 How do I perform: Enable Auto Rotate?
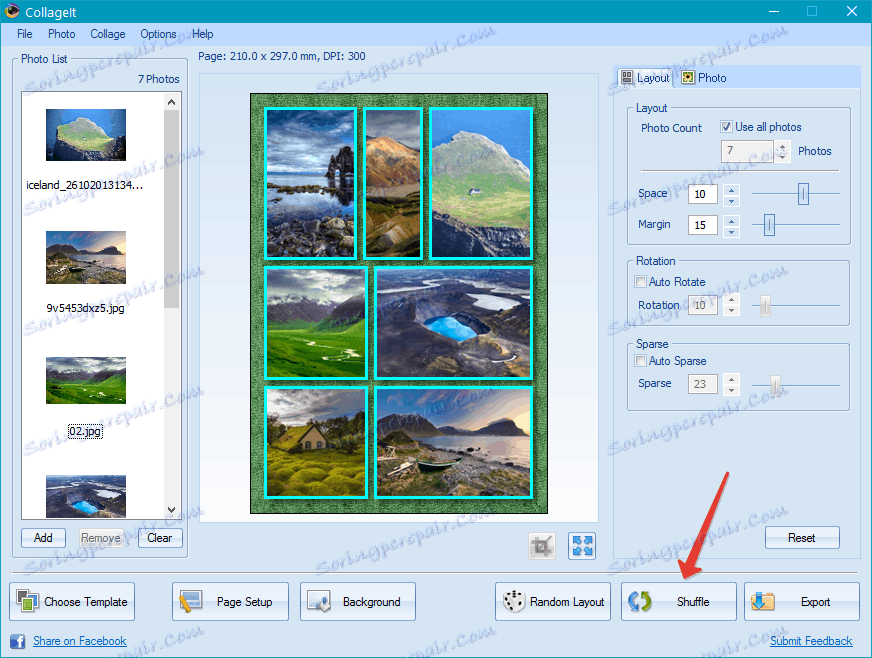641,282
